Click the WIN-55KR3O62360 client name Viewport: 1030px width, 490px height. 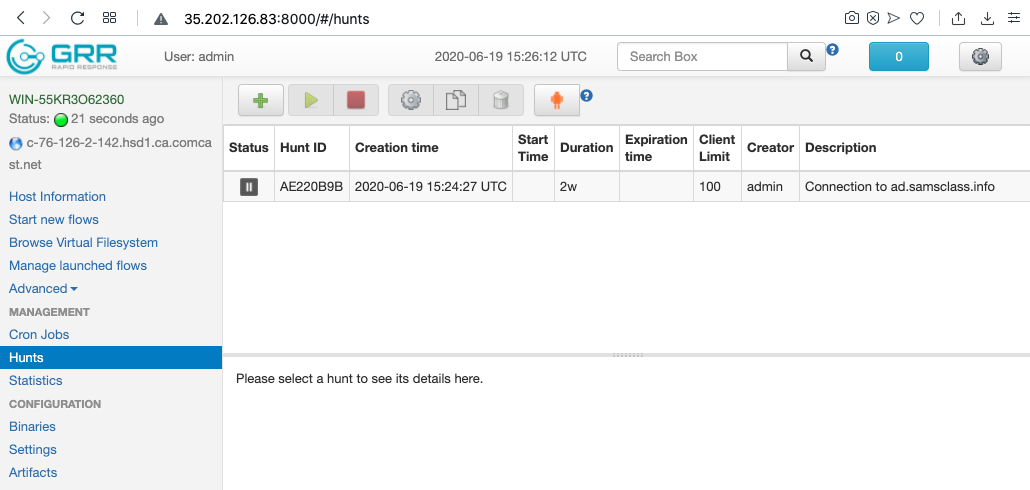(66, 99)
